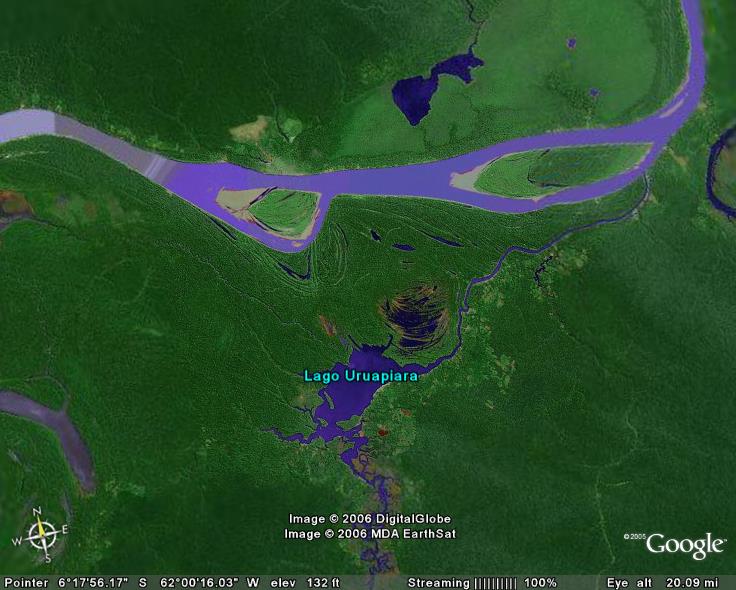The height and width of the screenshot is (590, 736).
Task: Click the dark blue lake north of river
Action: pos(427,89)
